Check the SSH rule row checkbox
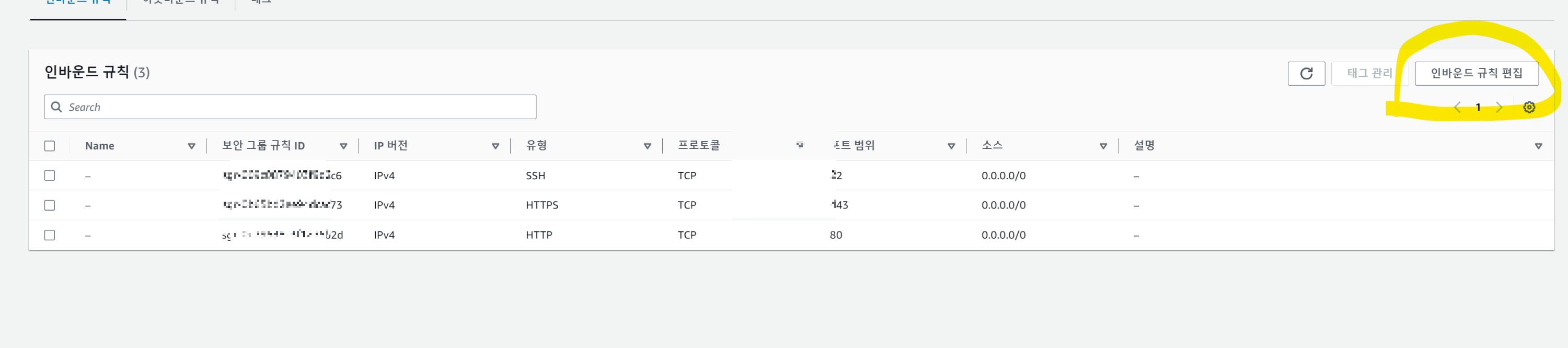Screen dimensions: 1568x348 click(x=50, y=175)
